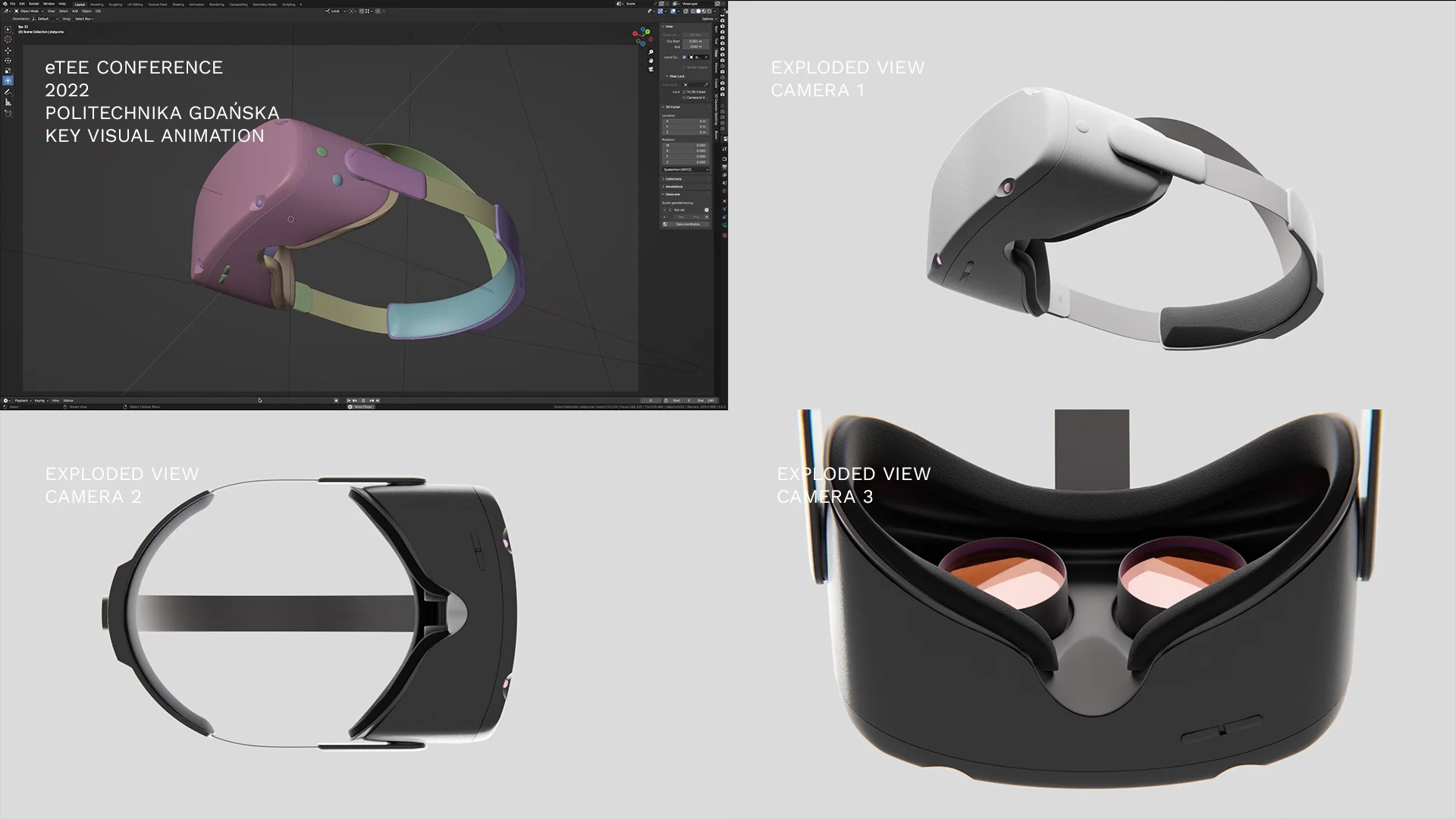Click the pan hand gizmo icon

651,61
